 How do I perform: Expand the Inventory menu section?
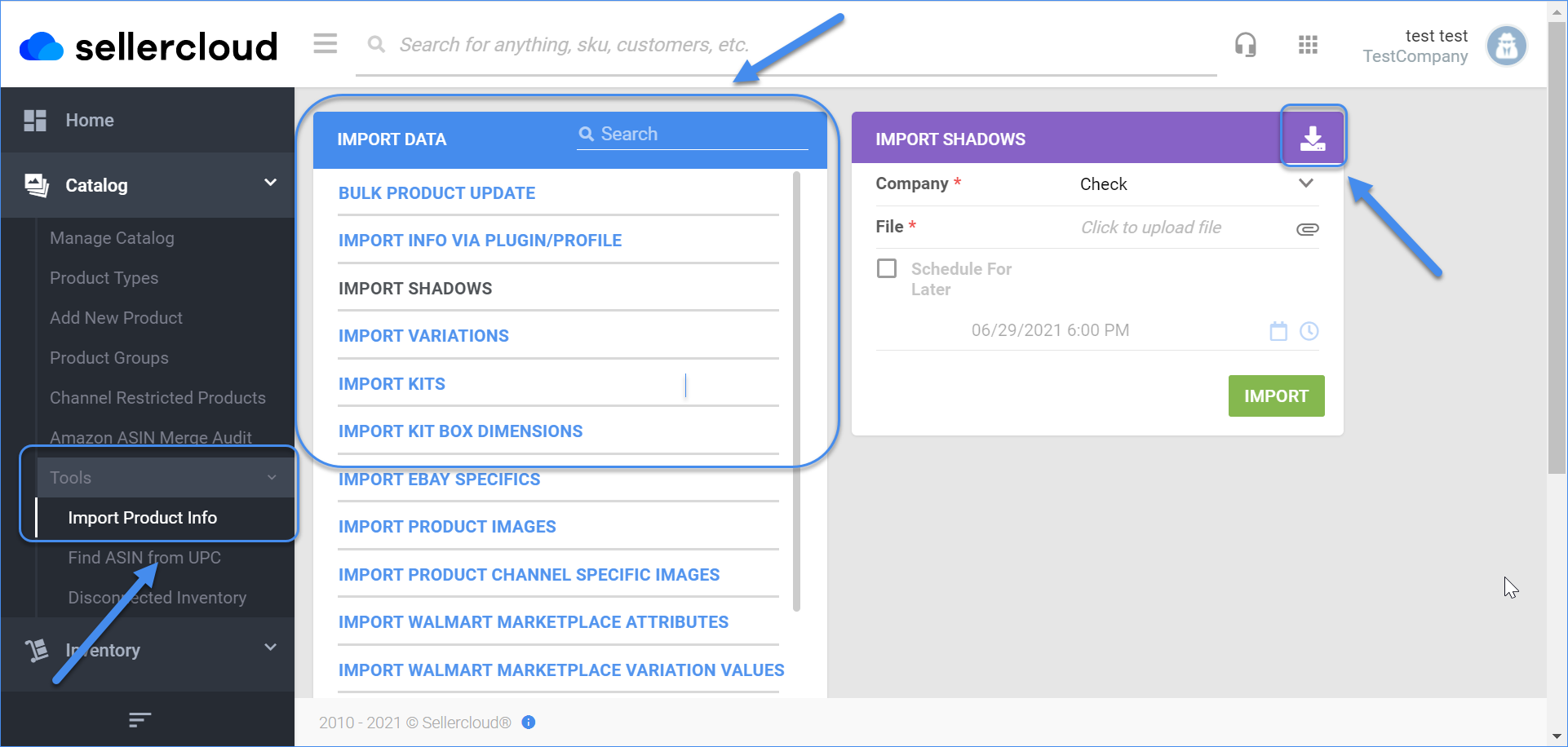[270, 648]
